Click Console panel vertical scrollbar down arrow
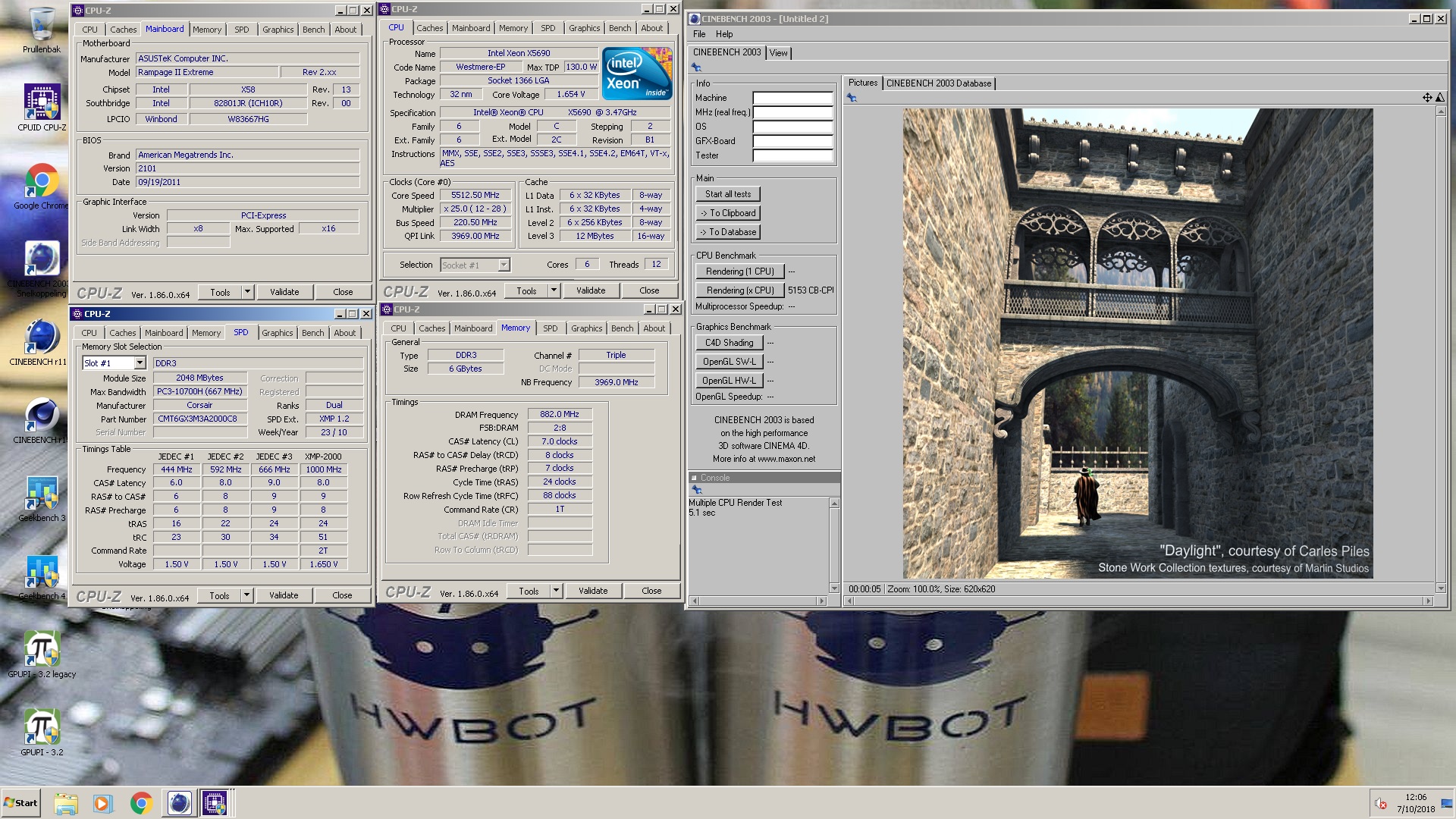The image size is (1456, 819). [834, 588]
